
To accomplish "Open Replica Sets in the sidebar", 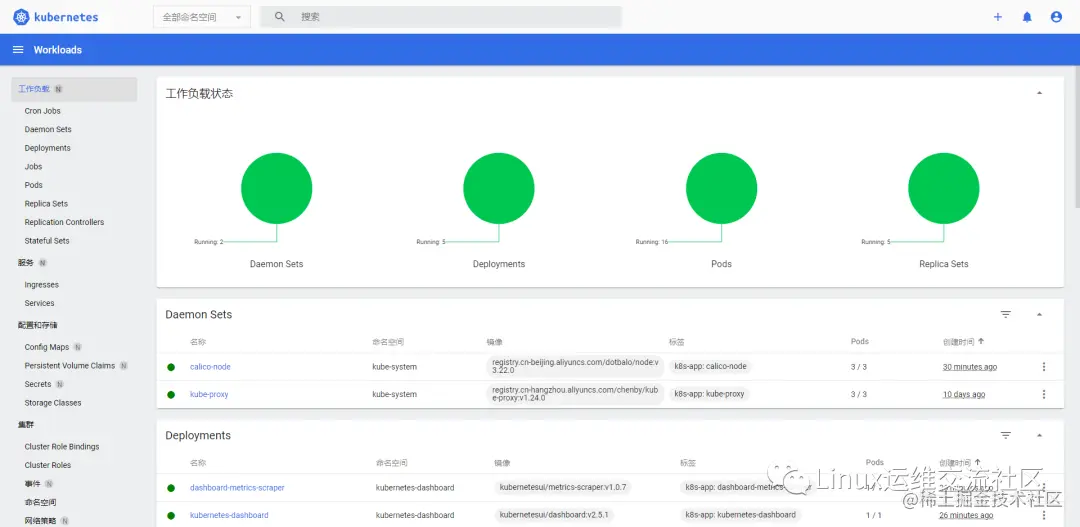I will coord(46,204).
